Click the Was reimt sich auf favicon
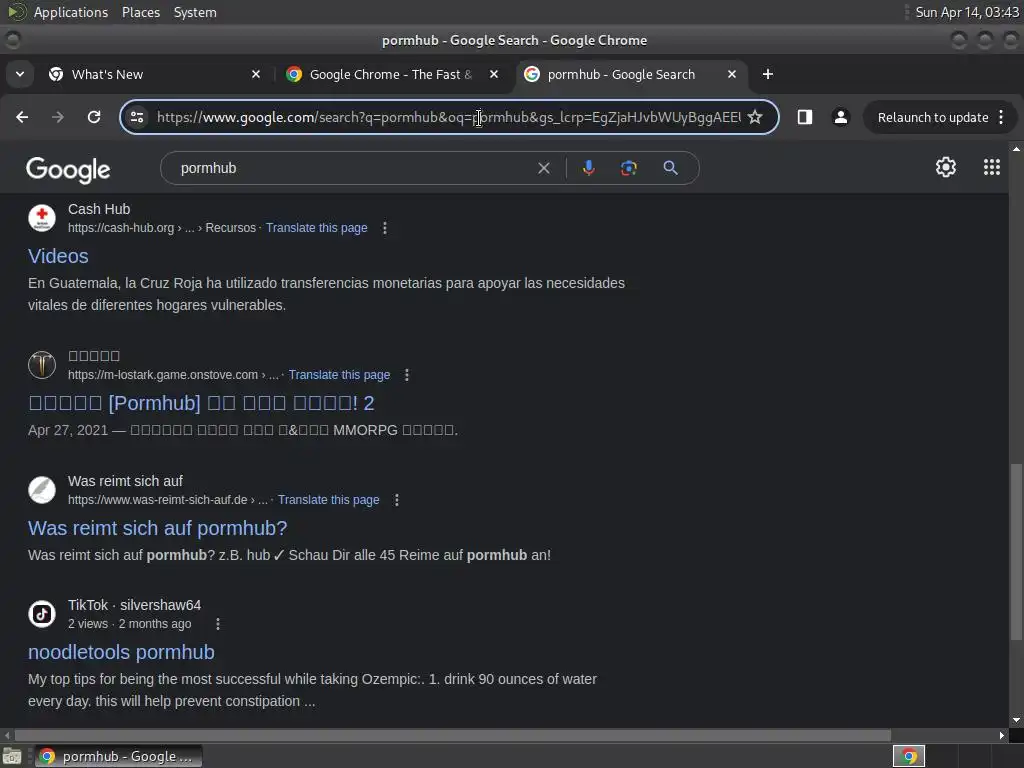 click(42, 490)
